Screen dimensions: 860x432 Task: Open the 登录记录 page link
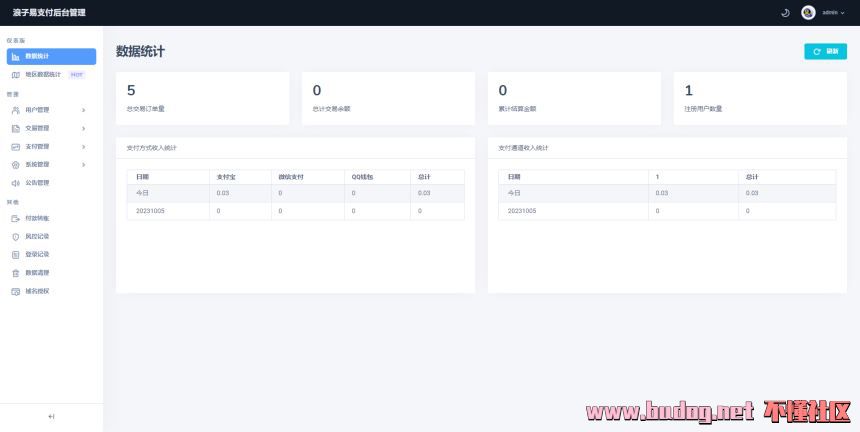(37, 254)
